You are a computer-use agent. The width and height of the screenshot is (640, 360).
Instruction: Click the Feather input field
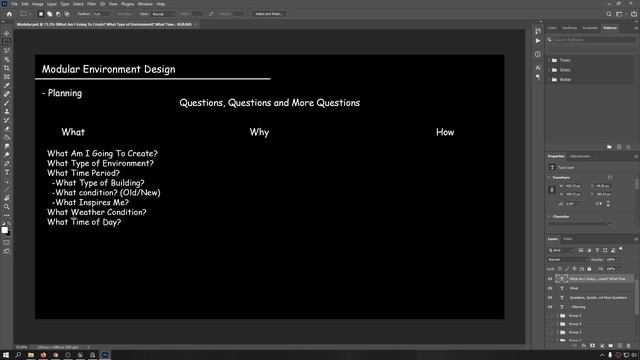click(101, 14)
